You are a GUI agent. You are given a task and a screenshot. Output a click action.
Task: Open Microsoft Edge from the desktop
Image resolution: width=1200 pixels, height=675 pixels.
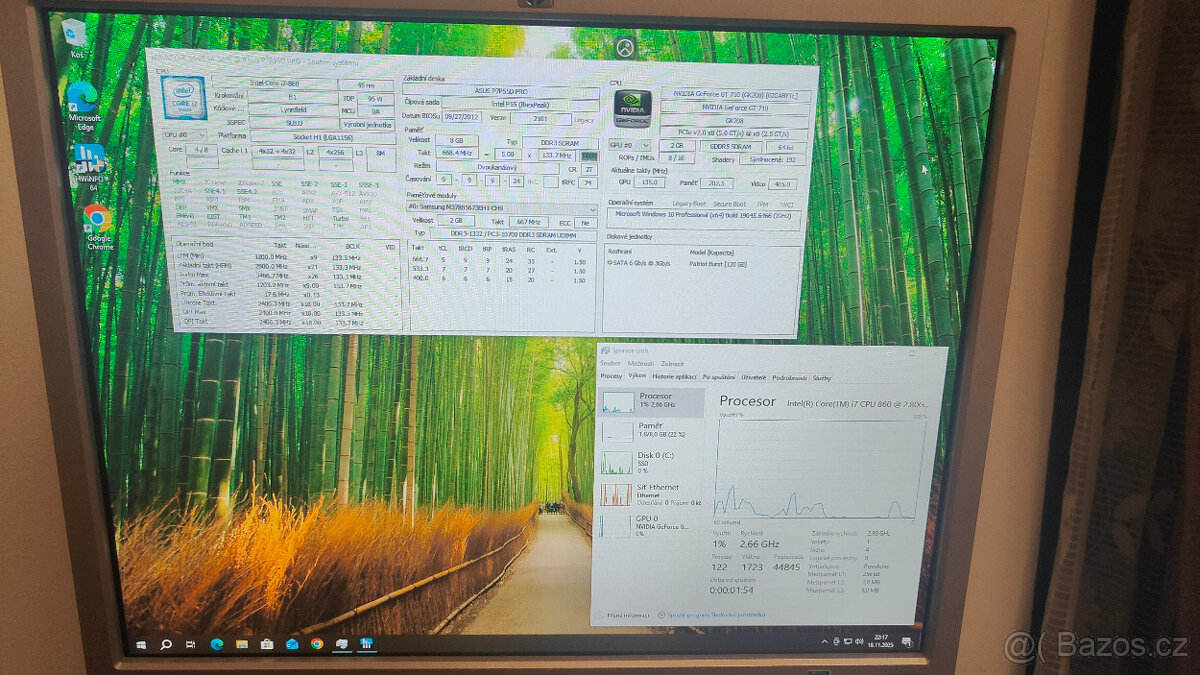coord(82,95)
